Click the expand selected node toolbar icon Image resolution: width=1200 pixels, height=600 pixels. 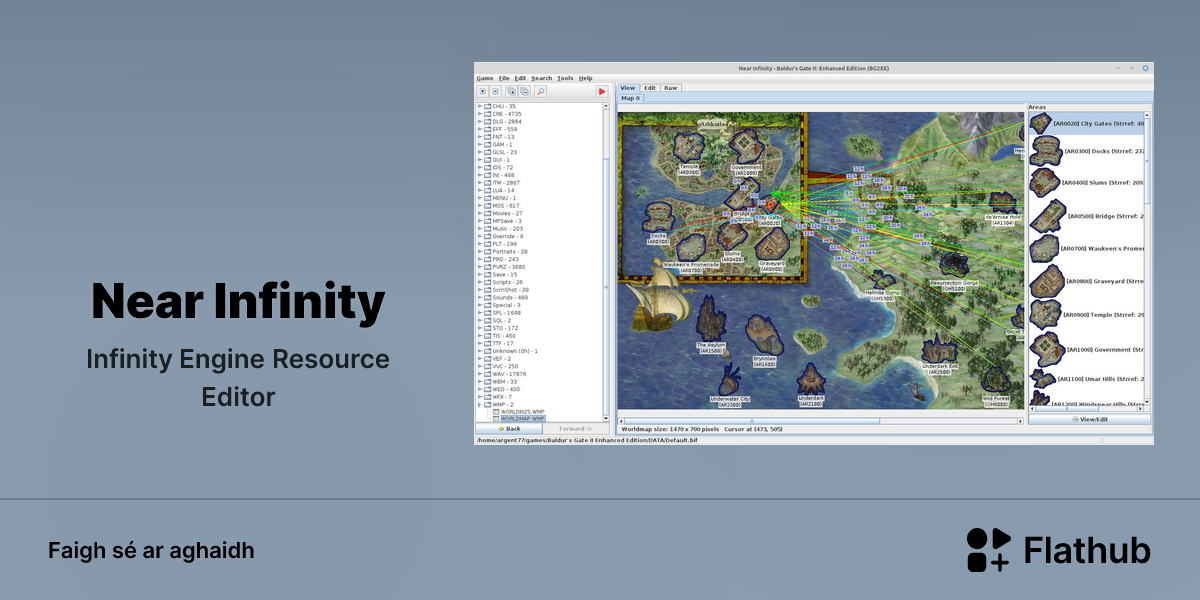[x=482, y=91]
